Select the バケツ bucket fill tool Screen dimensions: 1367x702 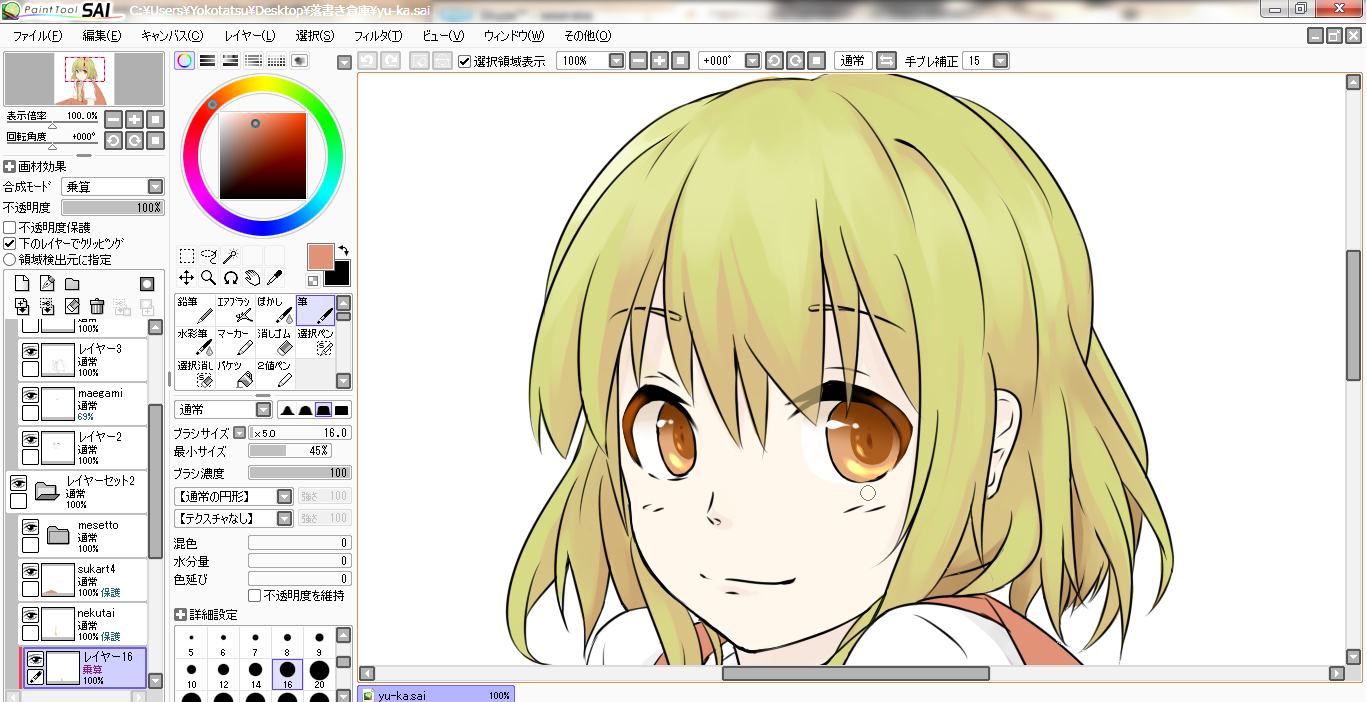[235, 374]
